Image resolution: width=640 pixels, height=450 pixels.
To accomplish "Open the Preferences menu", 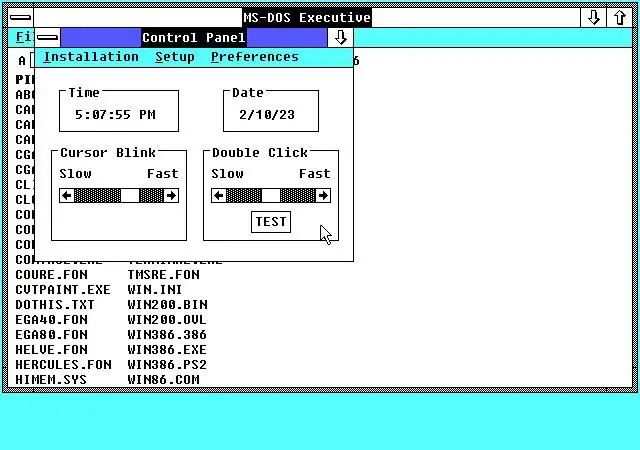I will [x=255, y=57].
